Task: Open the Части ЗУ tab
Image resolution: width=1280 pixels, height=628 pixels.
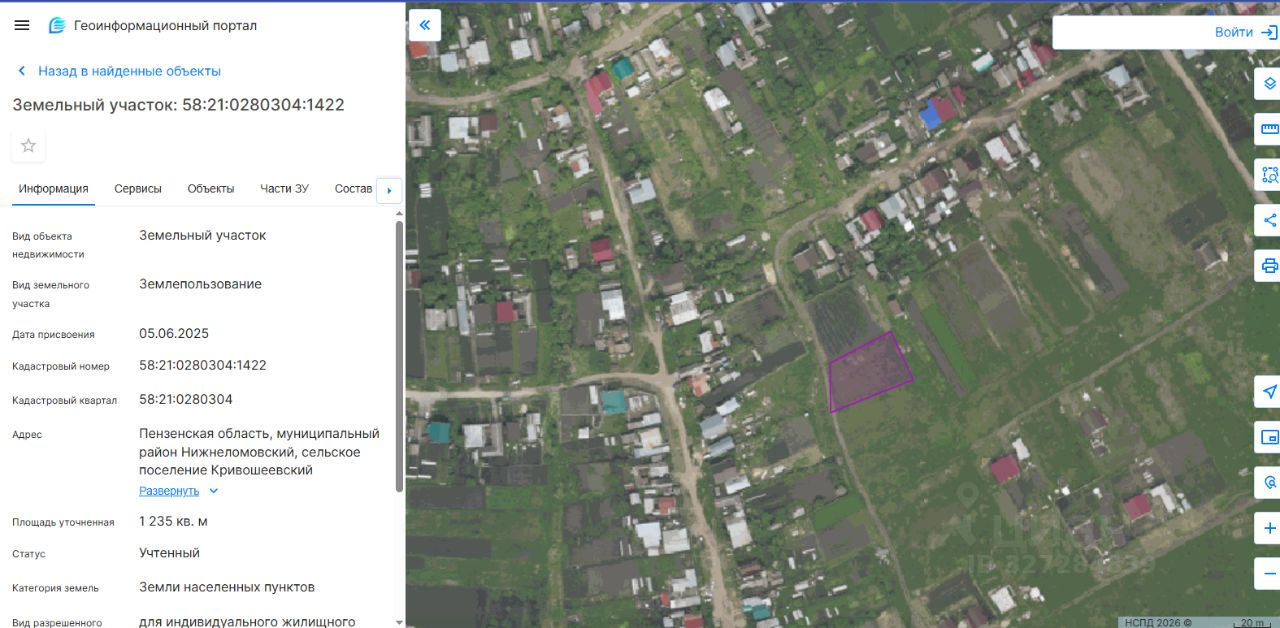Action: (284, 189)
